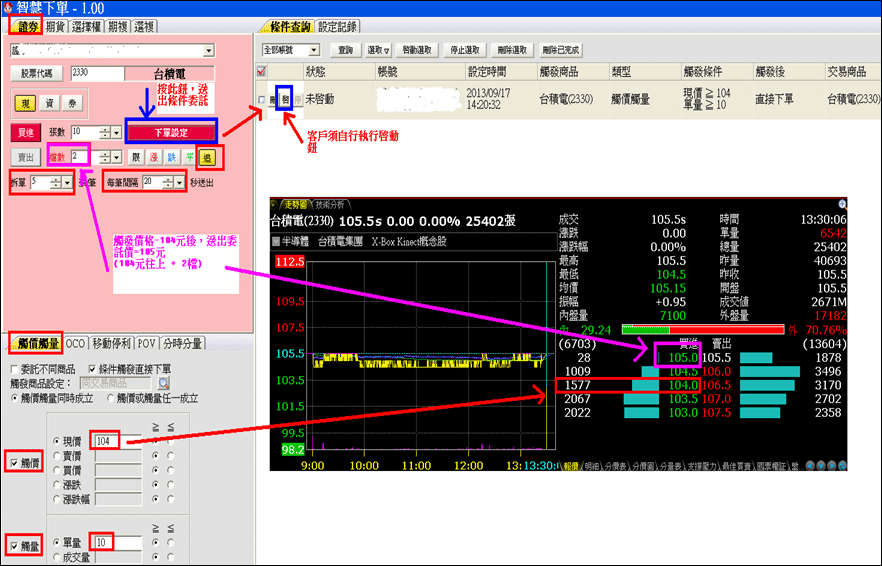Click the 限 limit price button
Image resolution: width=882 pixels, height=566 pixels.
coord(136,158)
